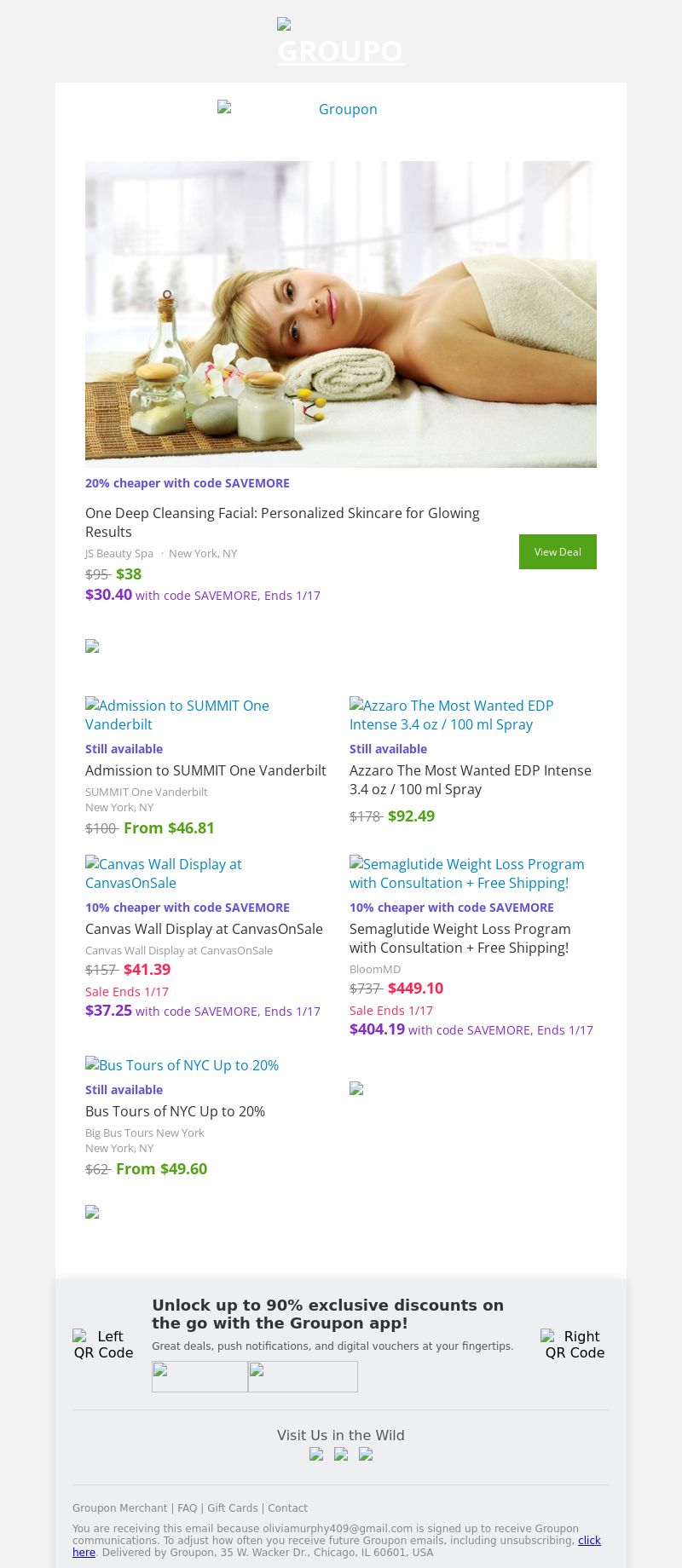This screenshot has height=1568, width=682.
Task: Open the third social media icon
Action: pos(366,1455)
